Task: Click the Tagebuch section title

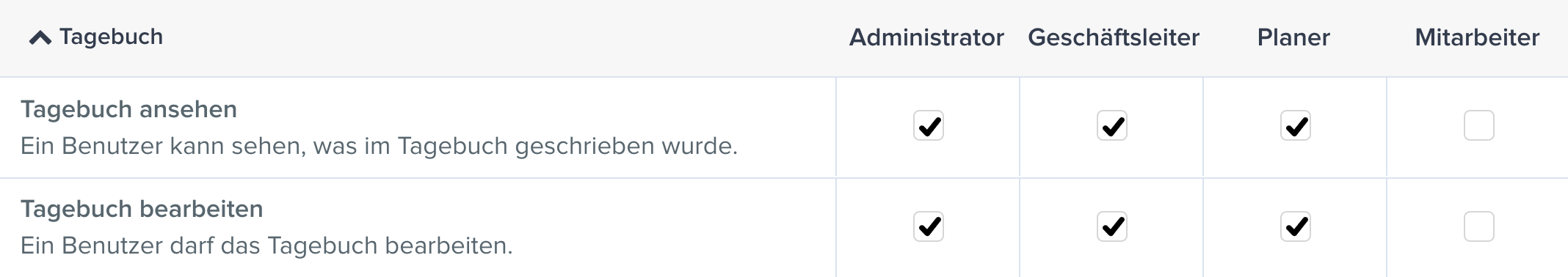Action: (111, 37)
